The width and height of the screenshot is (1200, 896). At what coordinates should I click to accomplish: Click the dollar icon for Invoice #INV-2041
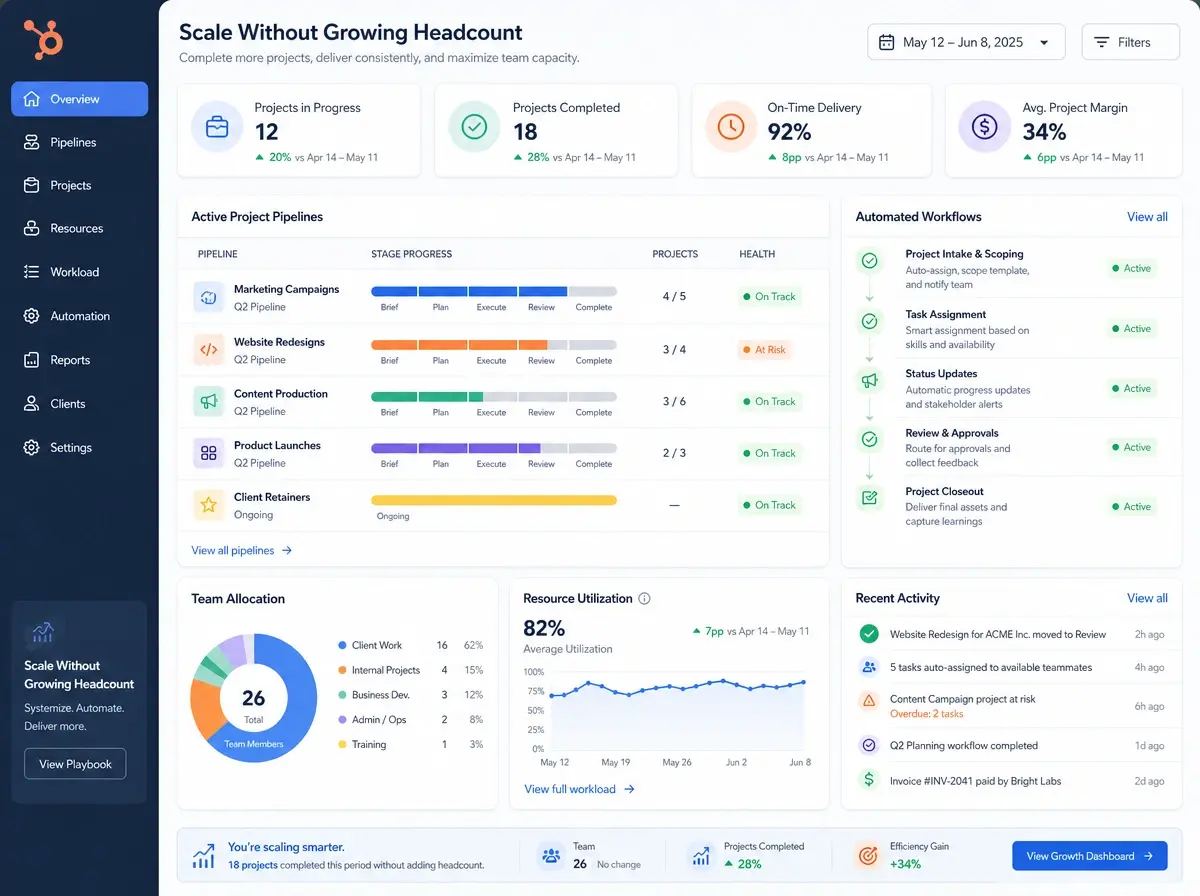869,780
